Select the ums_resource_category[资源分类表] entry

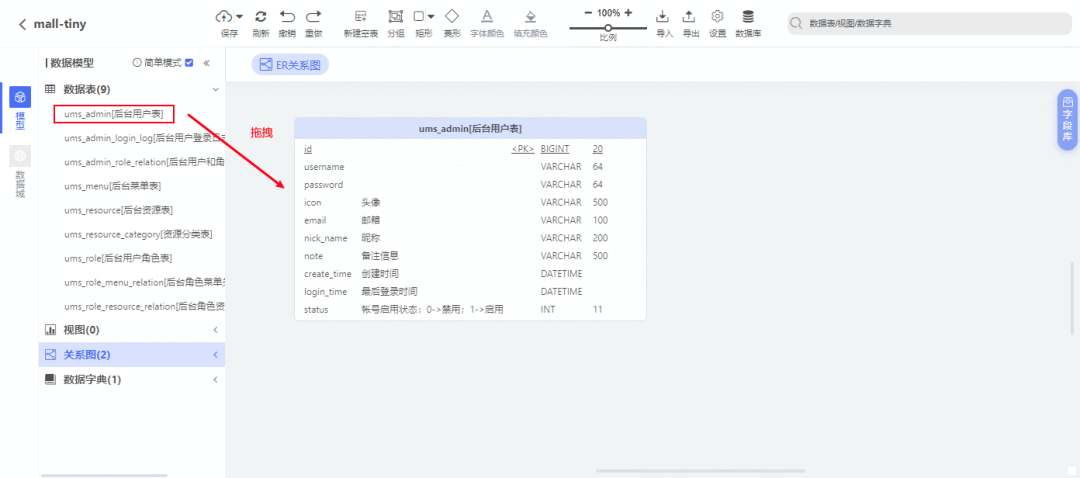tap(138, 235)
